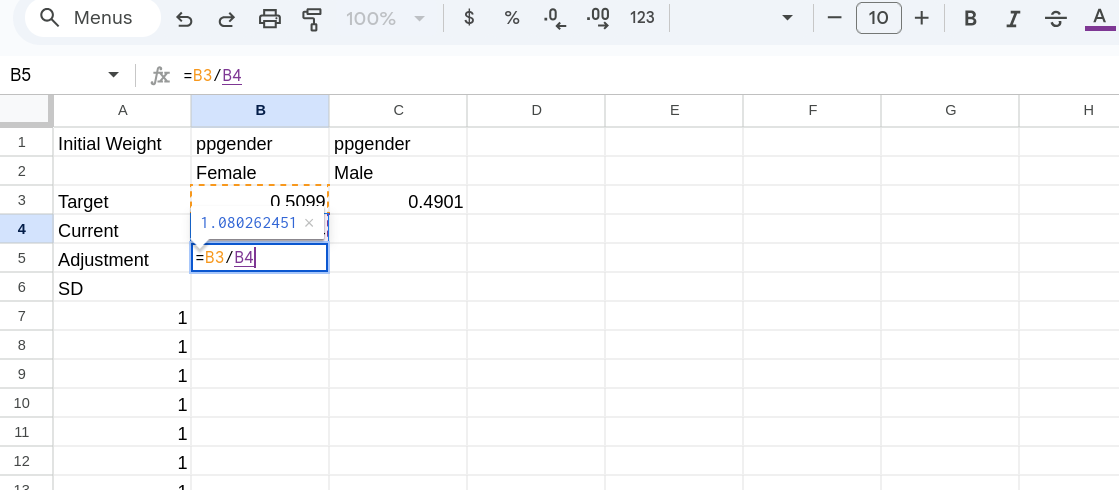The width and height of the screenshot is (1119, 490).
Task: Toggle Bold formatting
Action: [970, 18]
